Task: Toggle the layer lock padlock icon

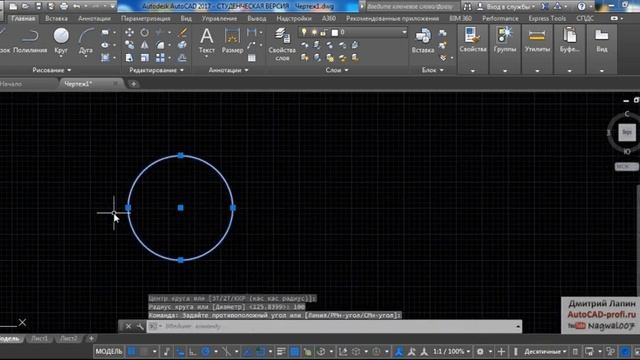Action: [x=324, y=32]
